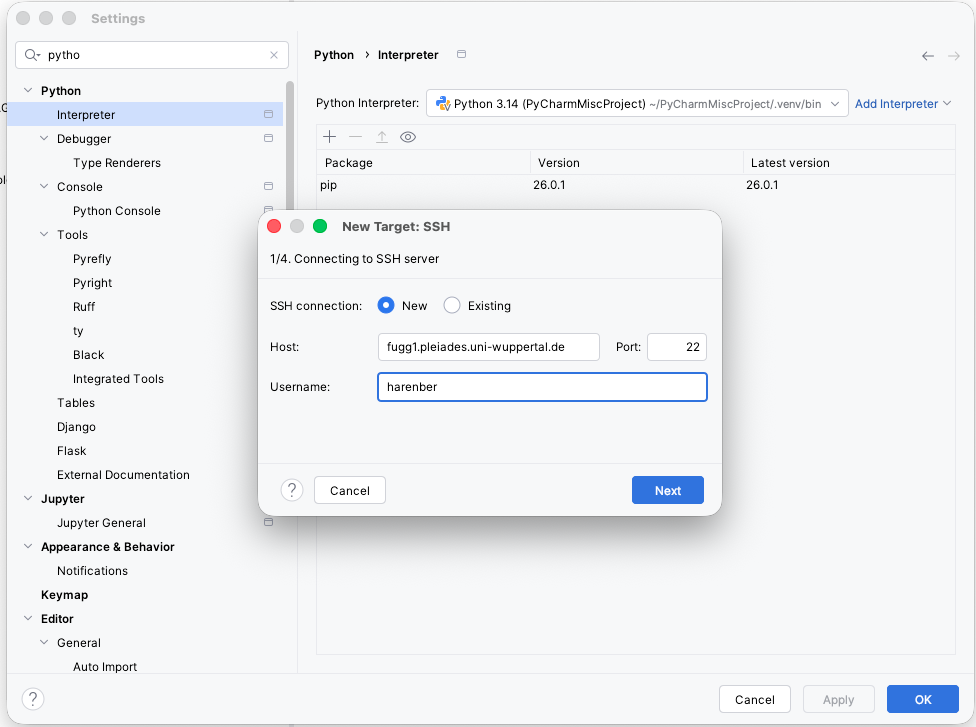
Task: Click the back arrow in the settings header
Action: pyautogui.click(x=928, y=55)
